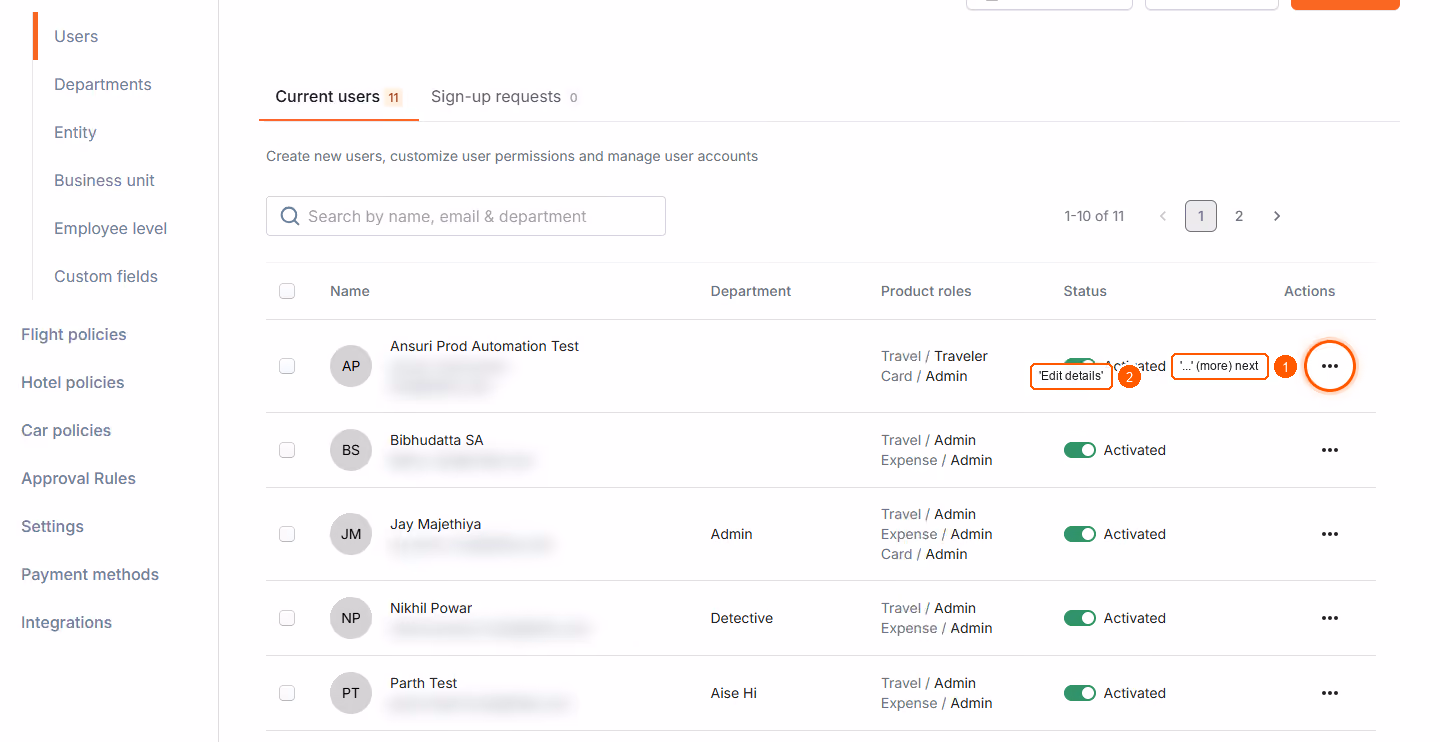Switch to the Sign-up requests tab

[x=505, y=97]
